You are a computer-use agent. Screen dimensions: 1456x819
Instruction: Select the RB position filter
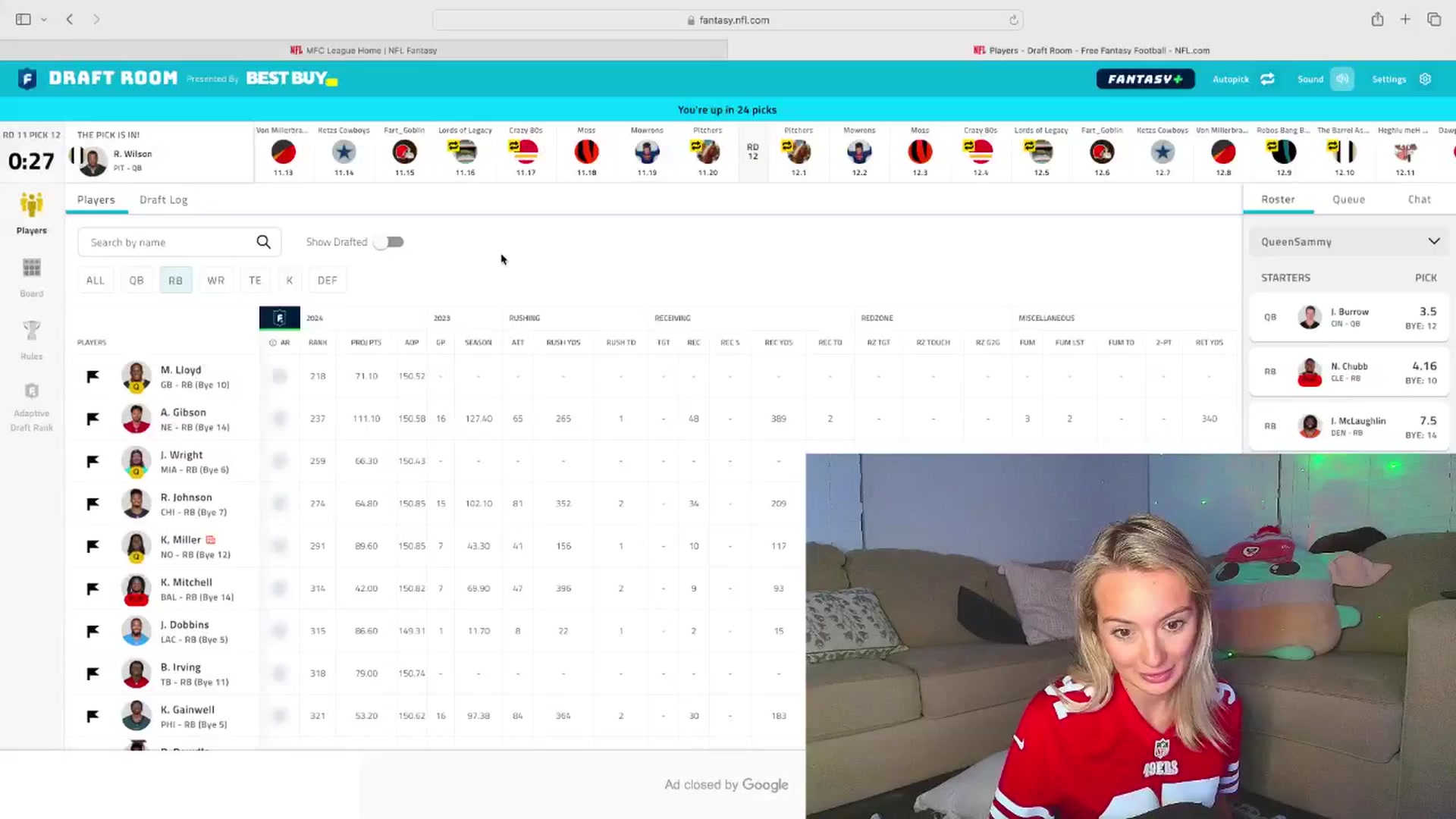pyautogui.click(x=175, y=281)
